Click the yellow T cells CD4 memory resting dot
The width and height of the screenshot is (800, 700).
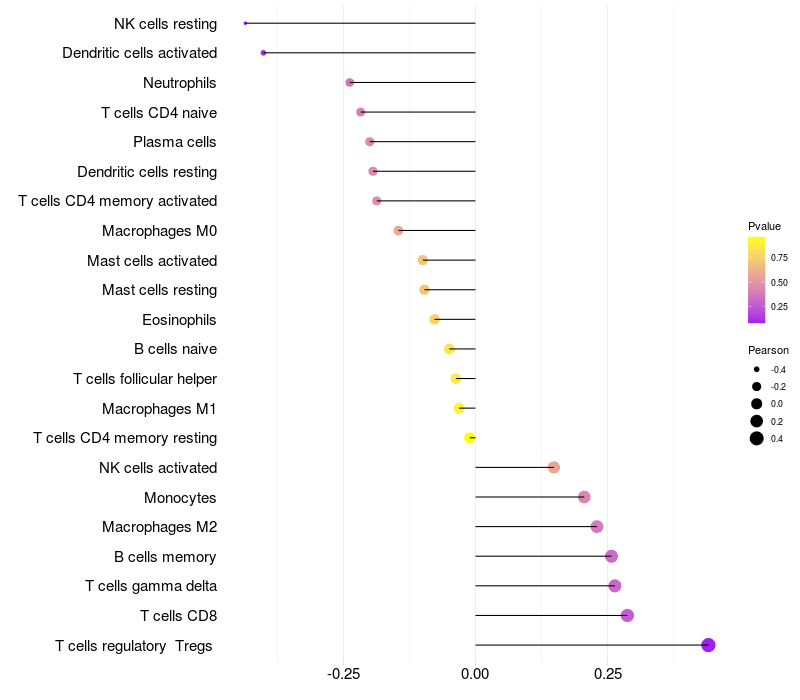click(469, 438)
